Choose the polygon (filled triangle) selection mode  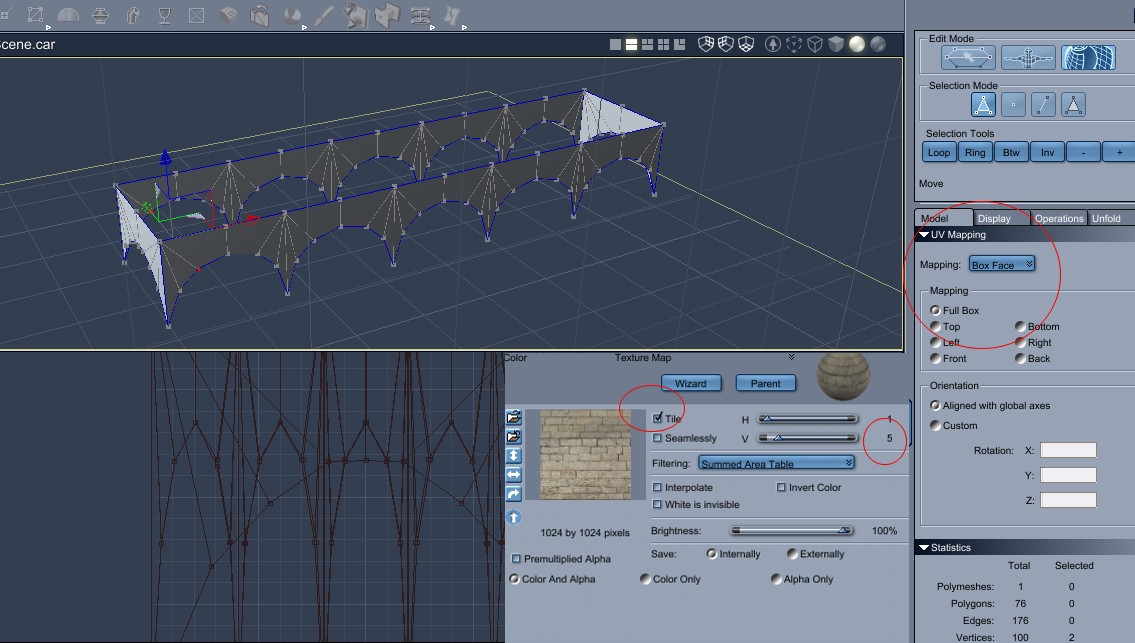click(1072, 104)
